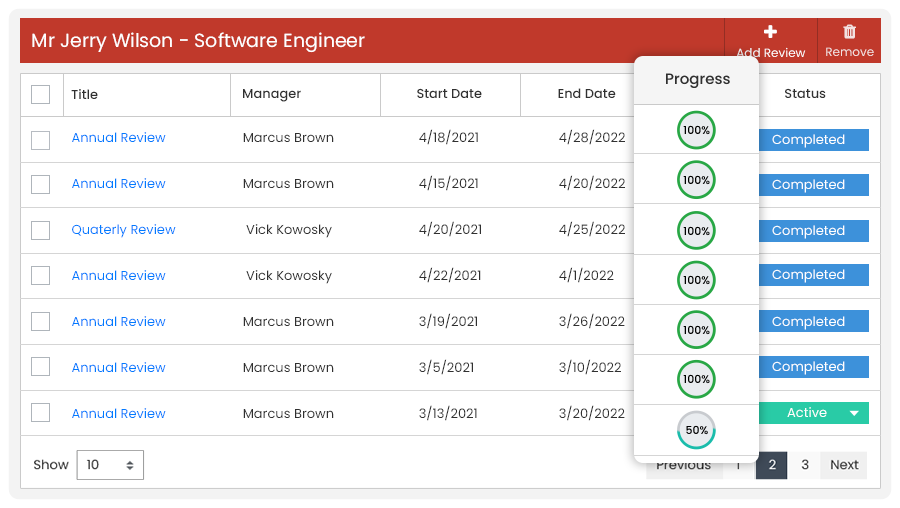The image size is (900, 508).
Task: Click 100% progress circle for 4/18/2021 review
Action: [x=696, y=130]
